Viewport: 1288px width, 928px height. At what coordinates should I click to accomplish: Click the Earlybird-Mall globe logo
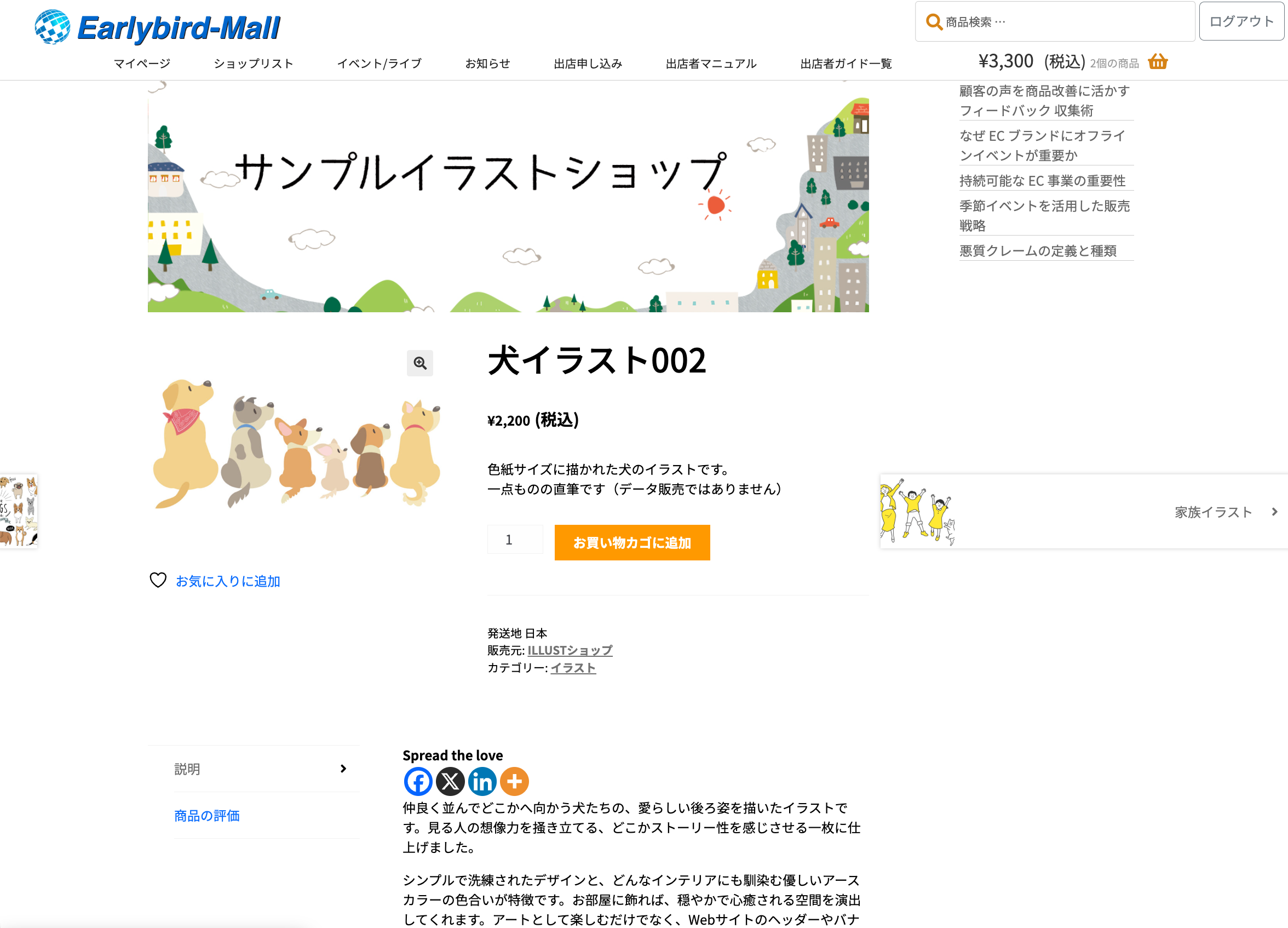coord(53,27)
